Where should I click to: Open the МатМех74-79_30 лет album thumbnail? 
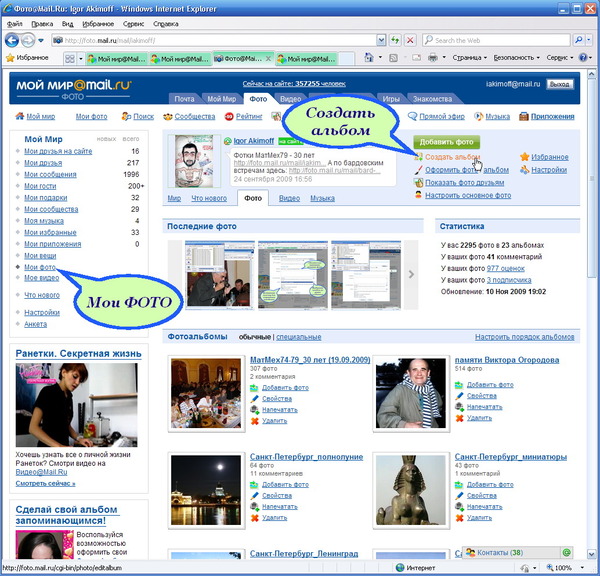pos(206,393)
